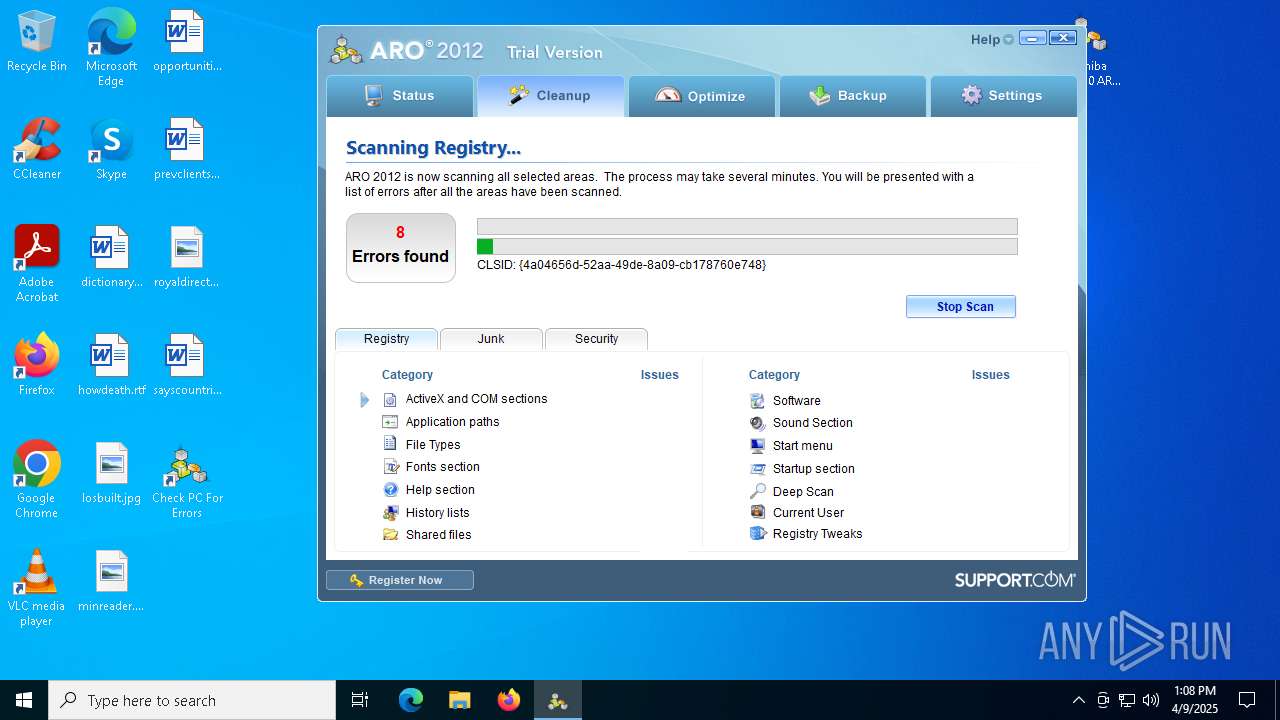
Task: Click the SUPPORT.COM logo link
Action: pyautogui.click(x=1015, y=580)
